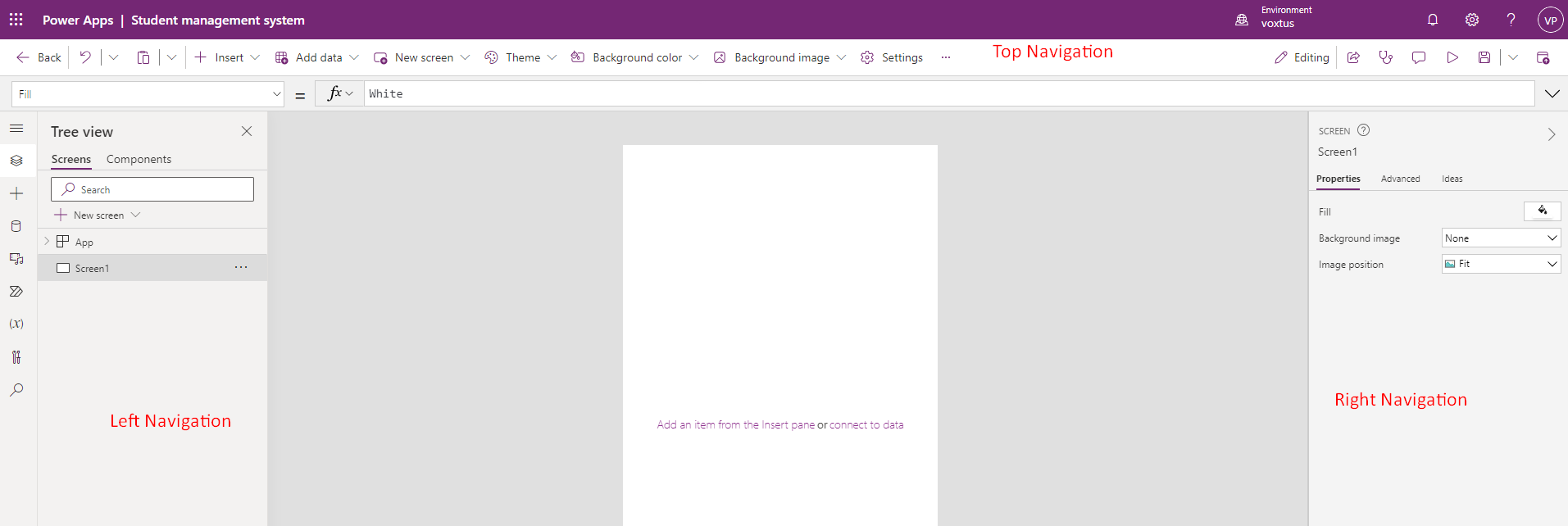Image resolution: width=1568 pixels, height=526 pixels.
Task: Open the notifications bell
Action: point(1433,20)
